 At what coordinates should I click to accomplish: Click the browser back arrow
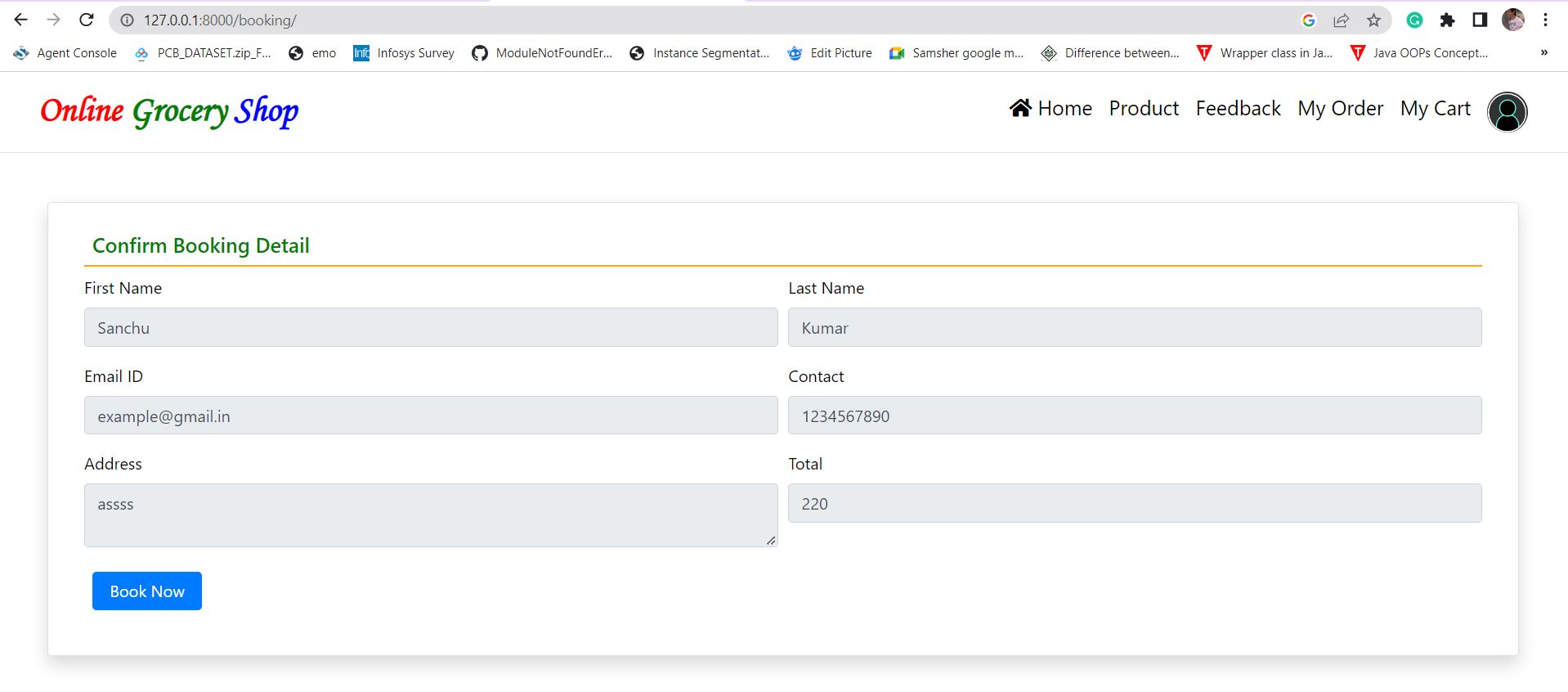[x=21, y=20]
